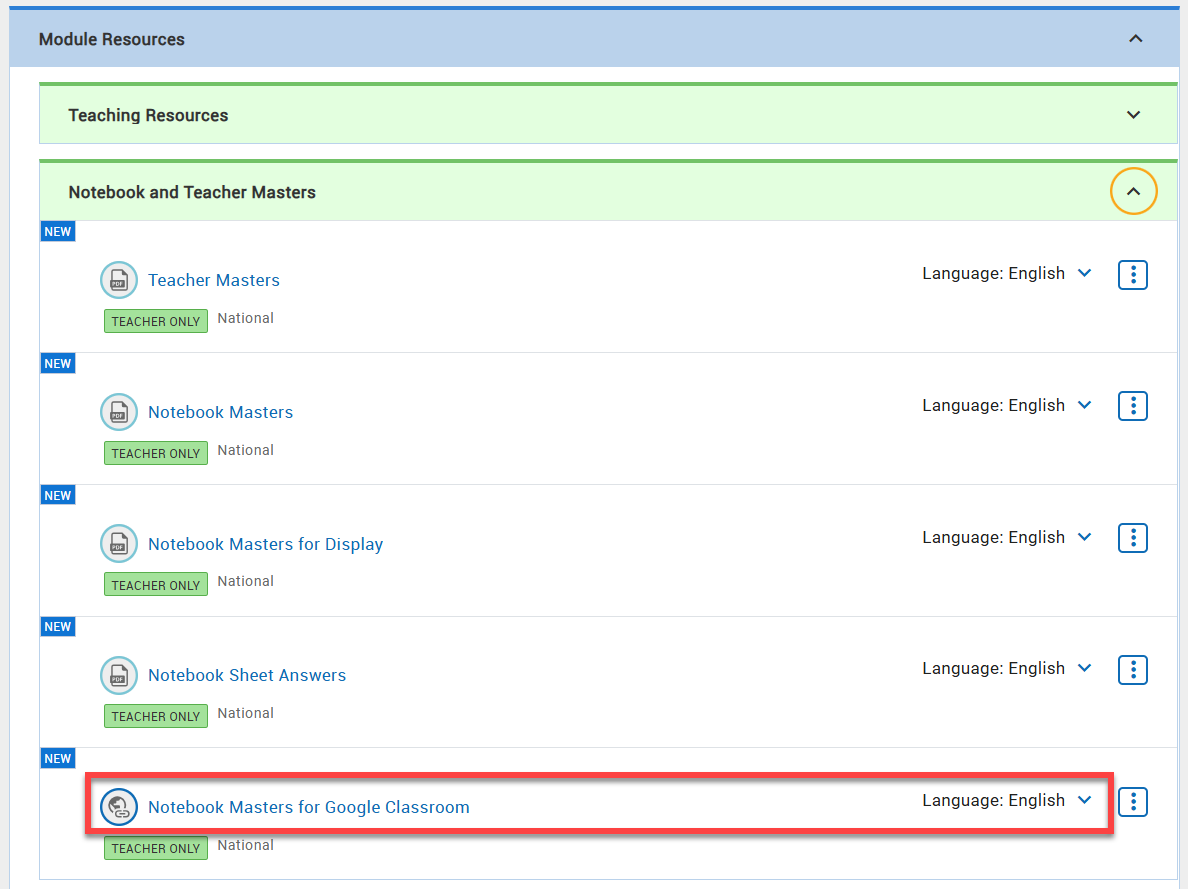Open the Notebook Masters for Google Classroom link

point(308,807)
